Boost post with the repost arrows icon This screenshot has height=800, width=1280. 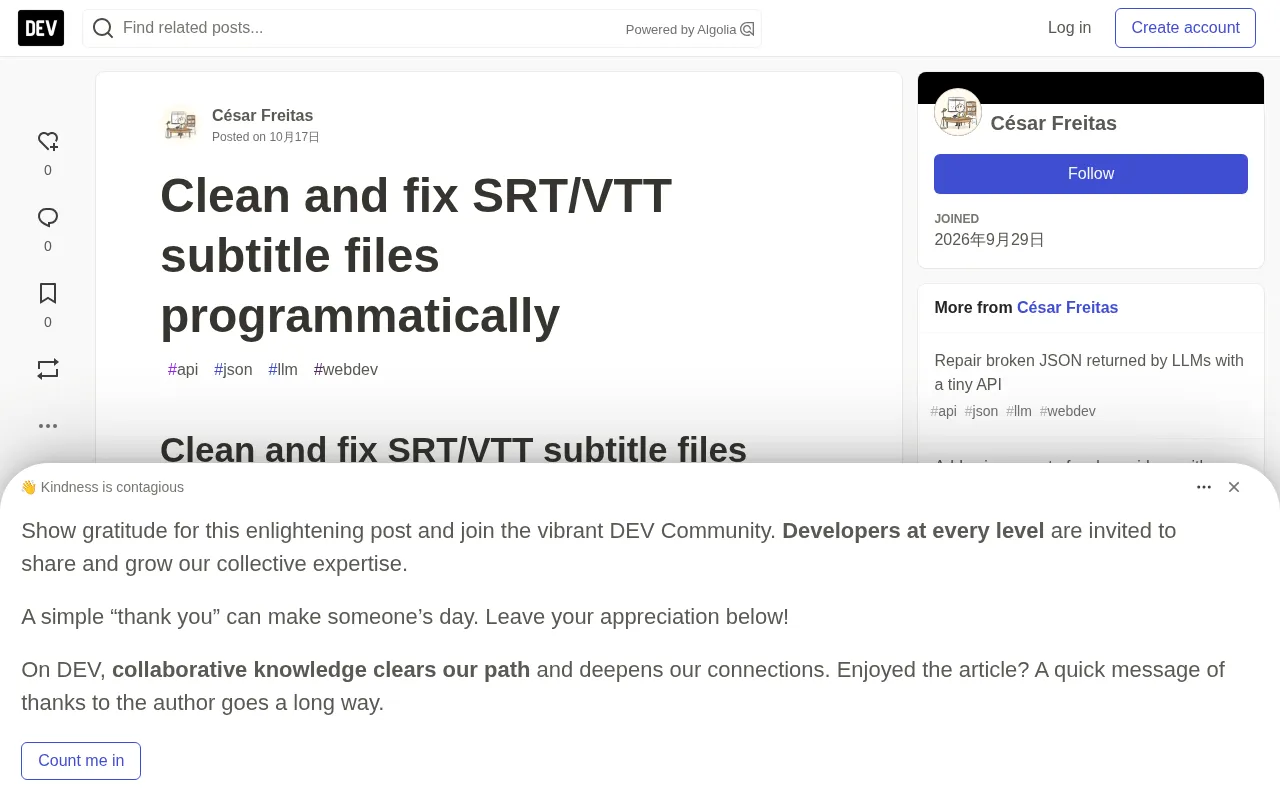[x=48, y=369]
